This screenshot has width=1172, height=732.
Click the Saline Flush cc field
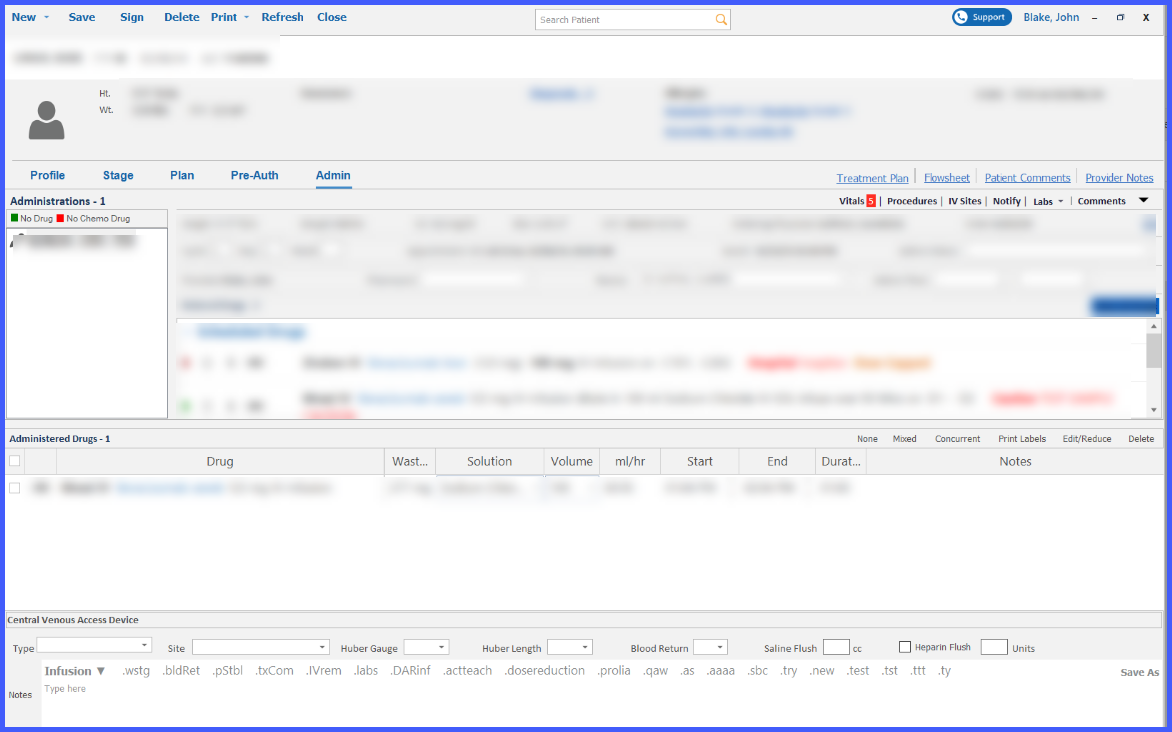coord(836,647)
